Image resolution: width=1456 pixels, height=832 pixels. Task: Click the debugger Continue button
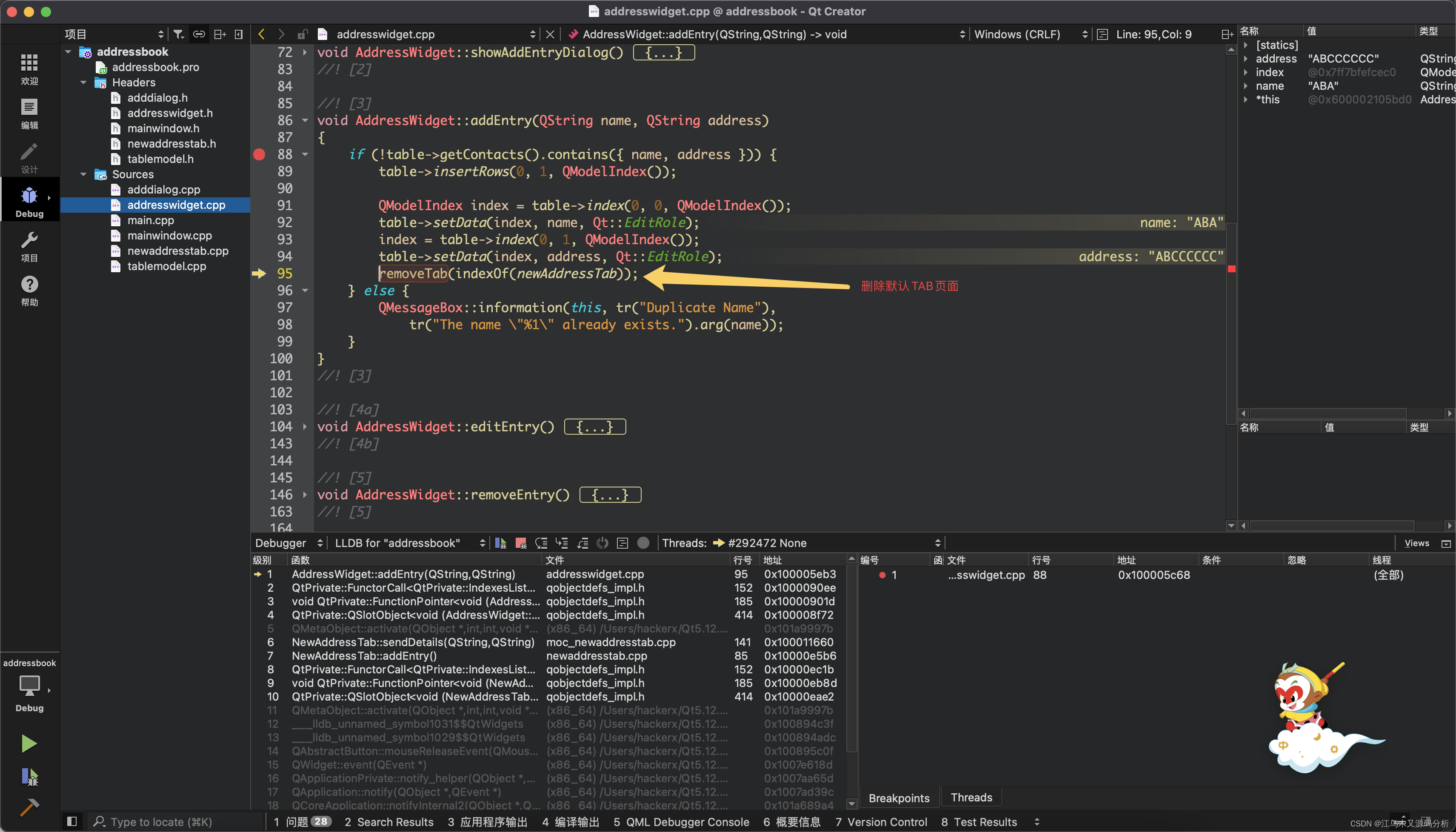point(500,543)
